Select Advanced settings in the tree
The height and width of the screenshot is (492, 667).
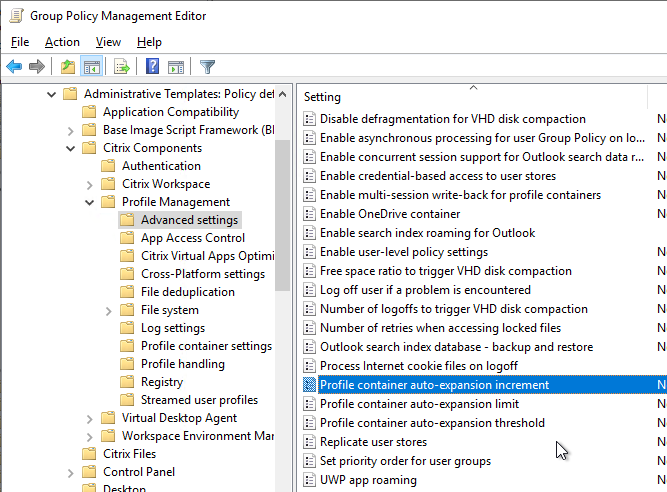(189, 220)
